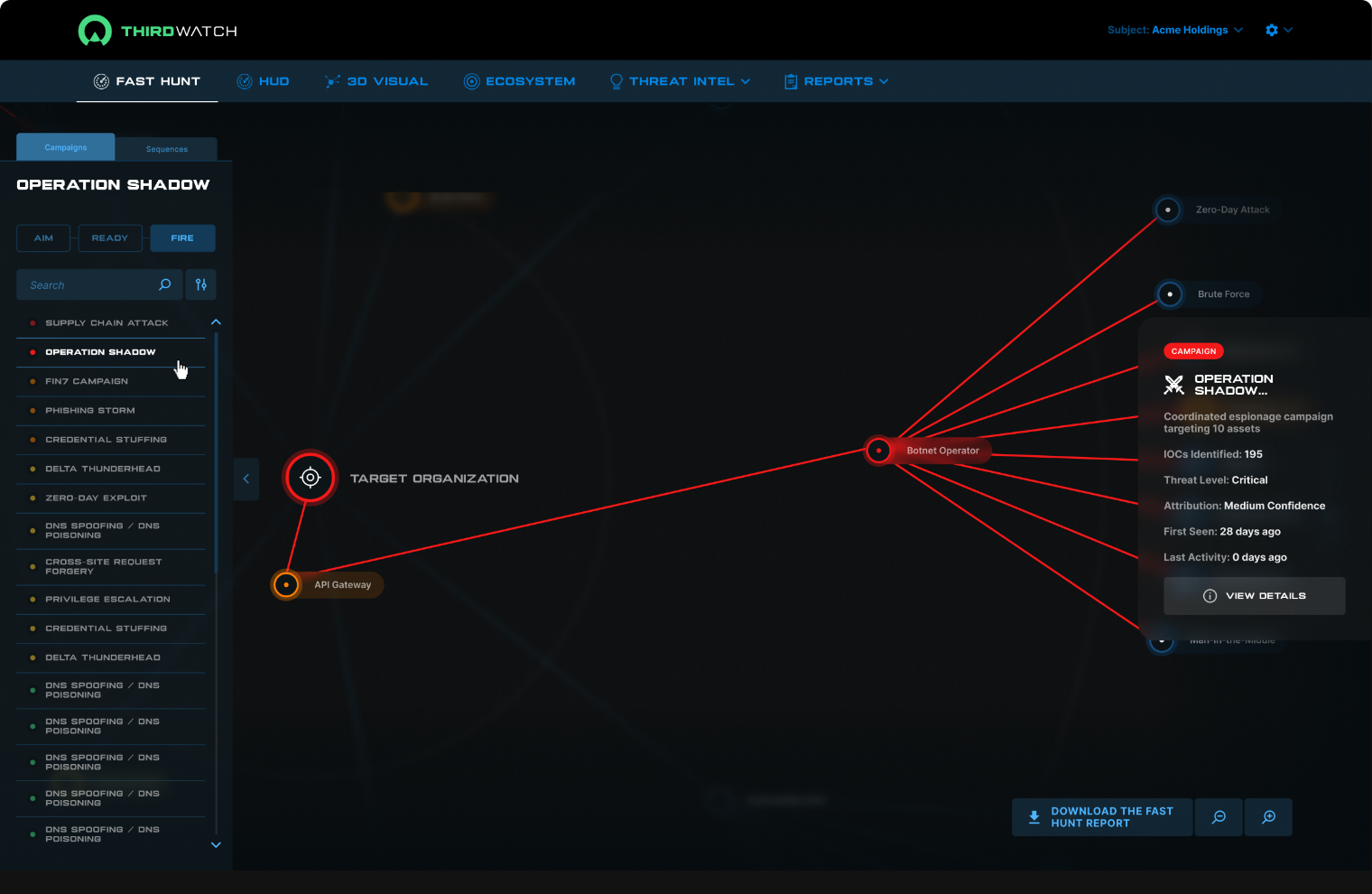Click the Fast Hunt radar icon
The height and width of the screenshot is (894, 1372).
point(101,81)
